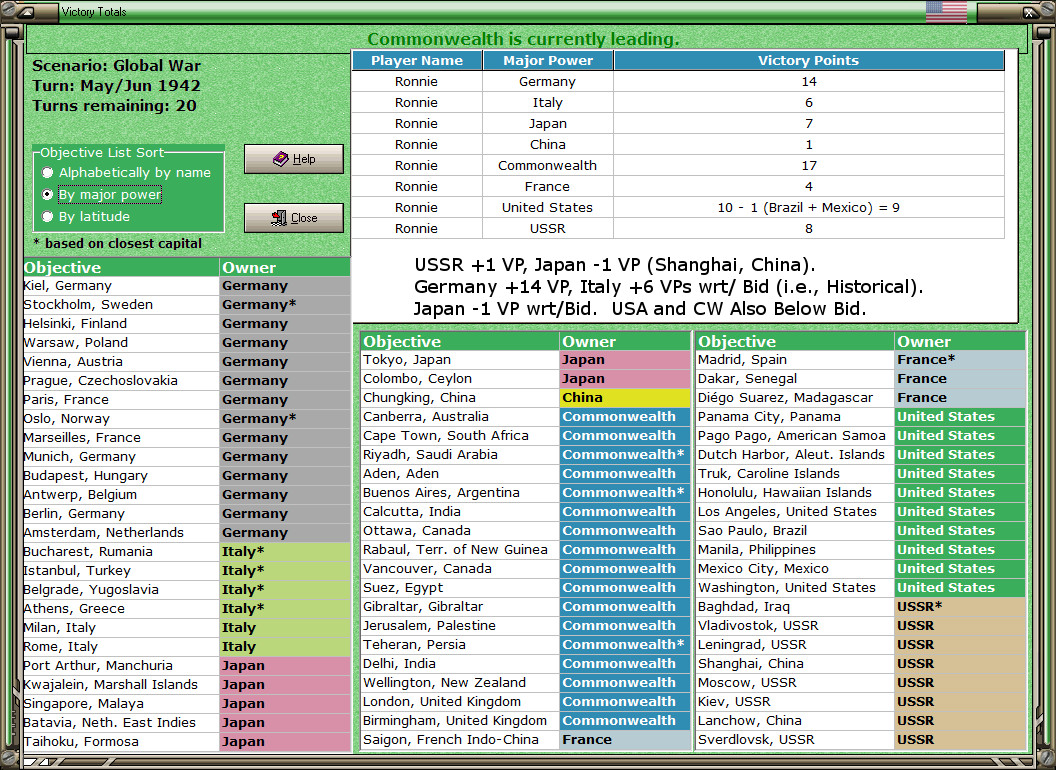
Task: Click 'Sverdlovsk, USSR' objective row
Action: coord(860,740)
